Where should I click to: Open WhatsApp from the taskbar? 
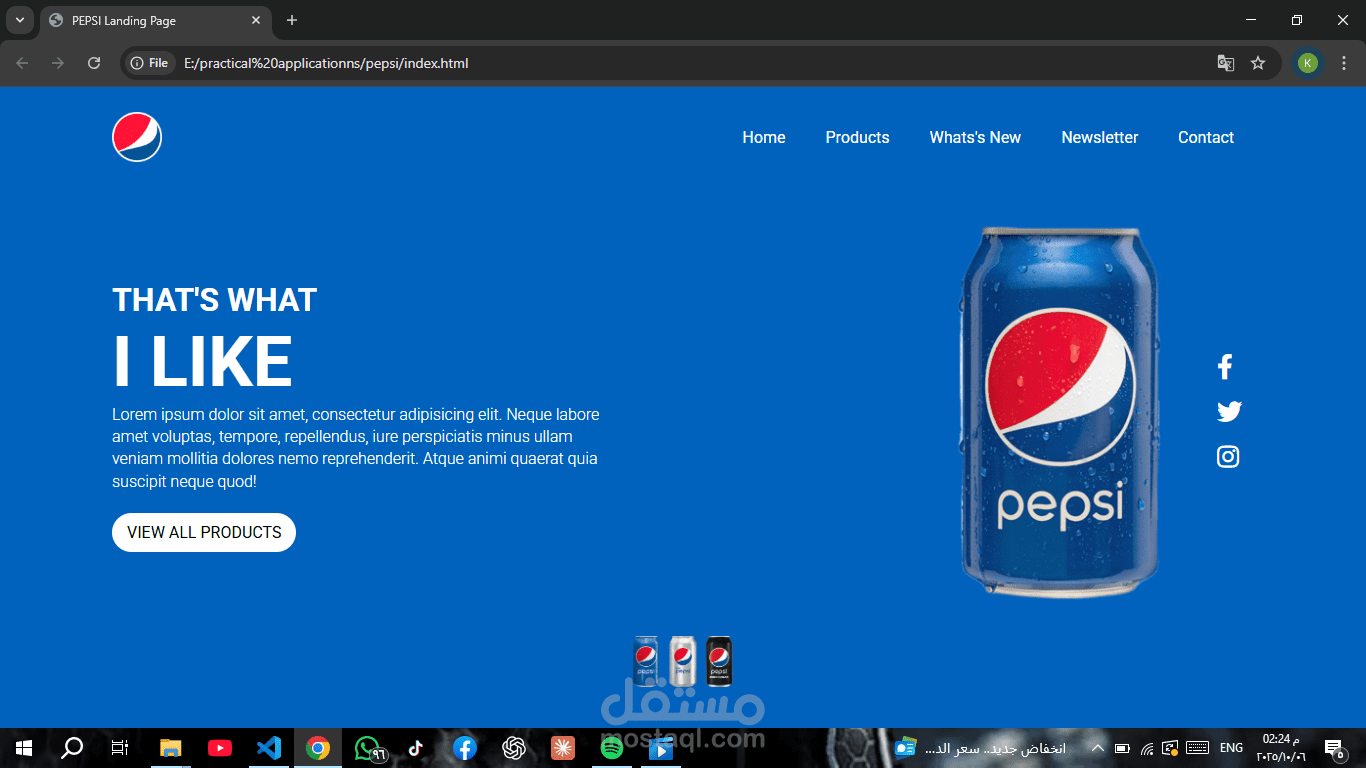pyautogui.click(x=367, y=747)
